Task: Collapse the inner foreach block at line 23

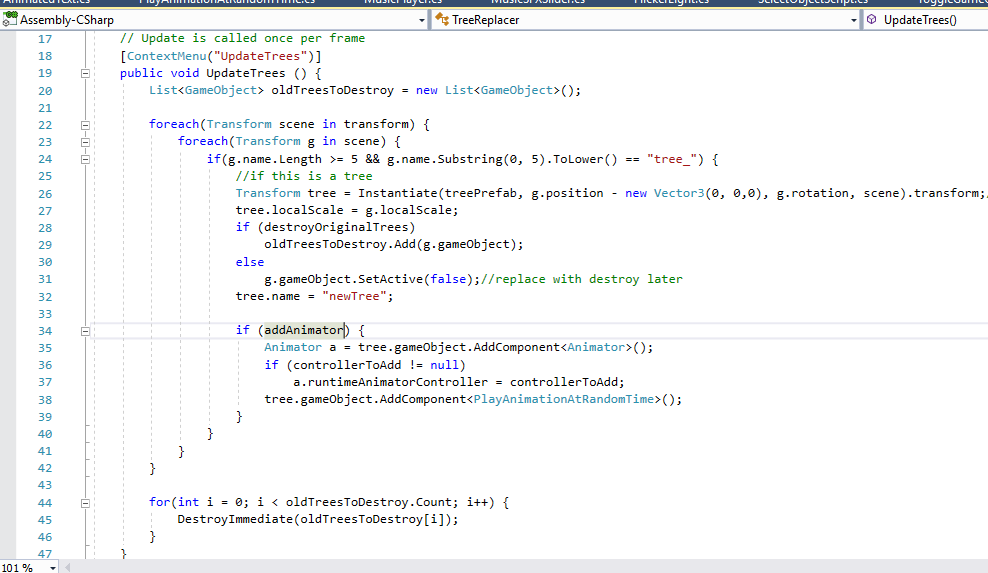Action: click(x=85, y=142)
